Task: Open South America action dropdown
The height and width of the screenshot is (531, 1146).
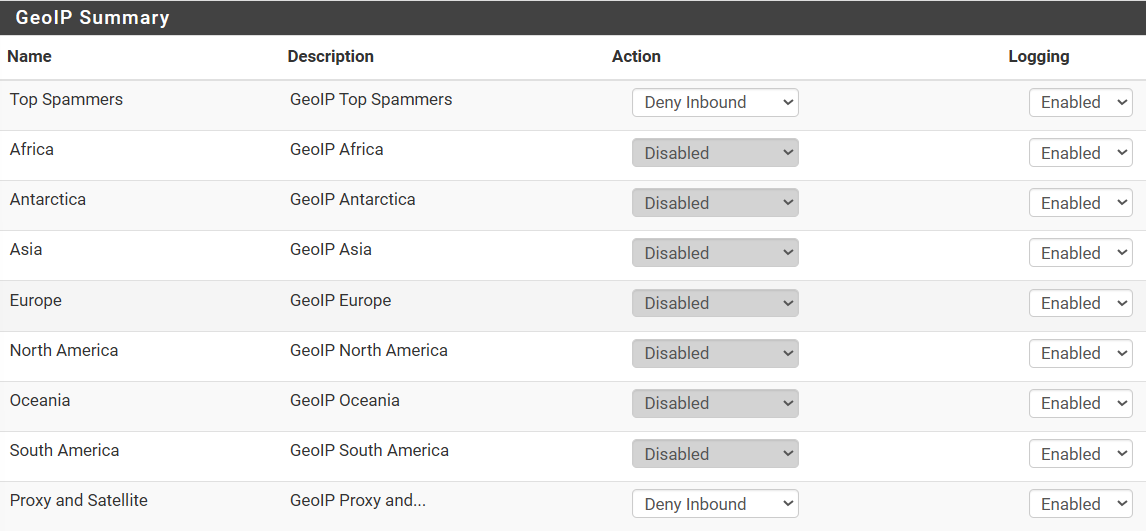Action: click(x=715, y=454)
